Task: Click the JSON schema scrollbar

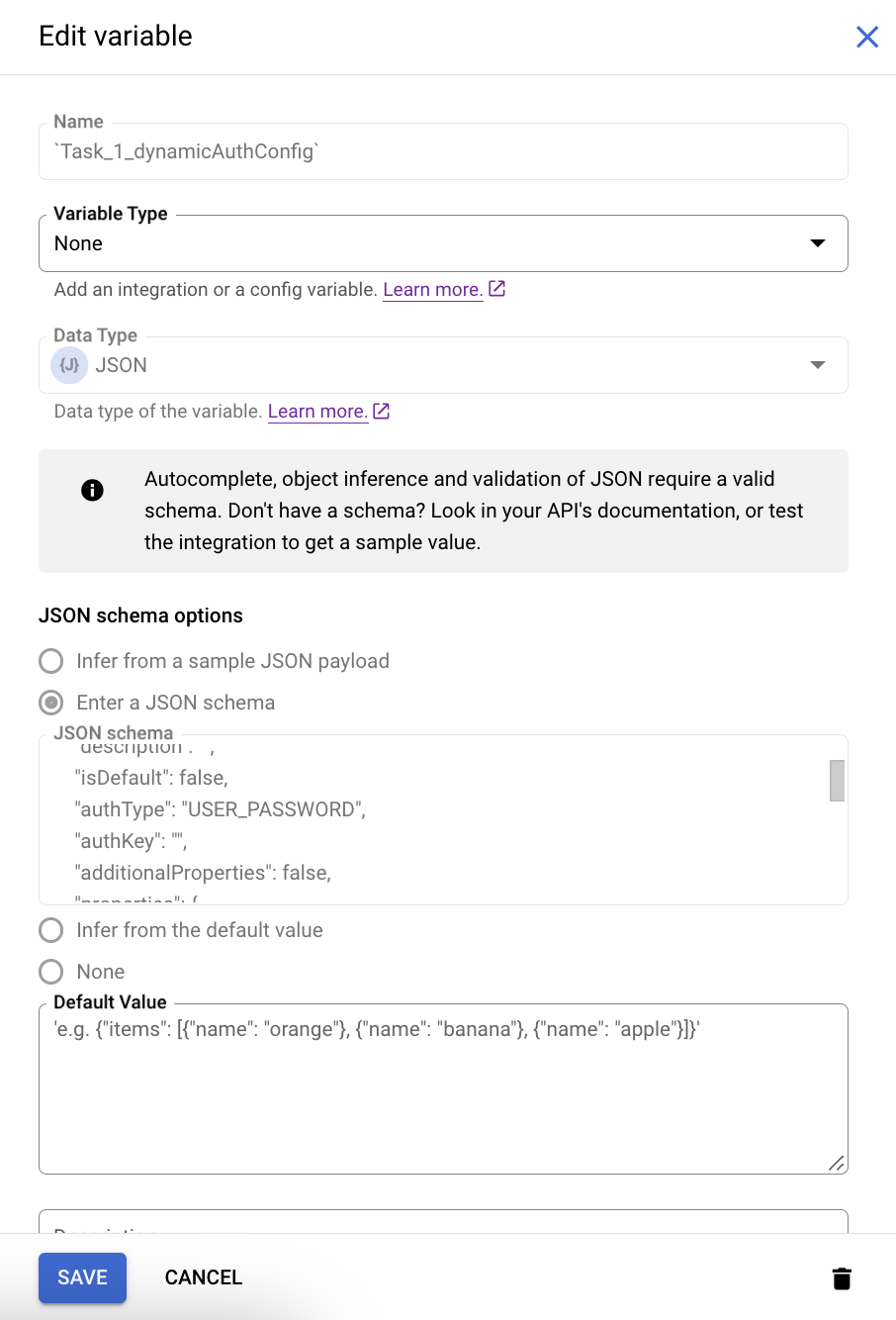Action: coord(836,781)
